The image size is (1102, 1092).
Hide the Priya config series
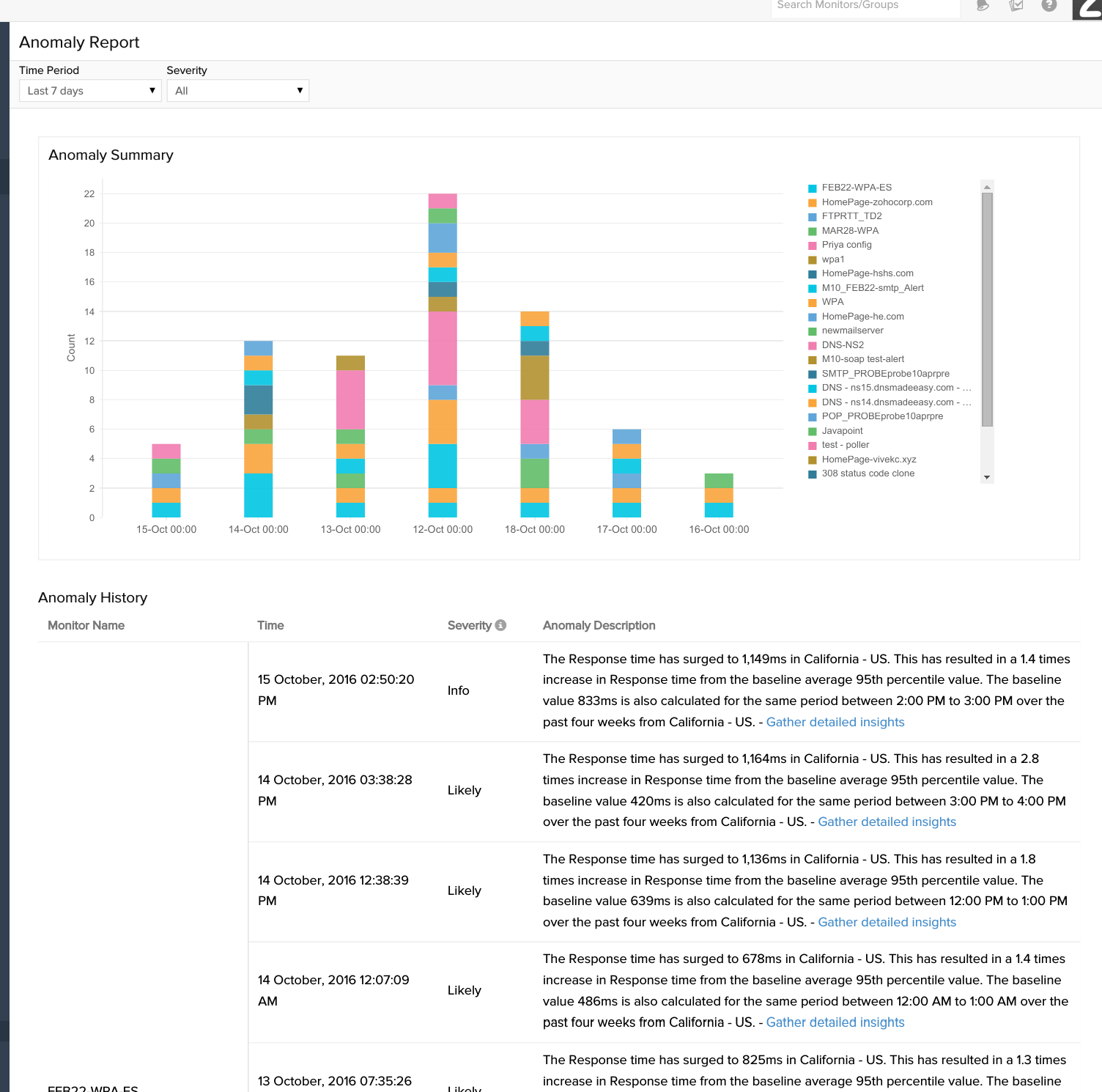pos(846,245)
